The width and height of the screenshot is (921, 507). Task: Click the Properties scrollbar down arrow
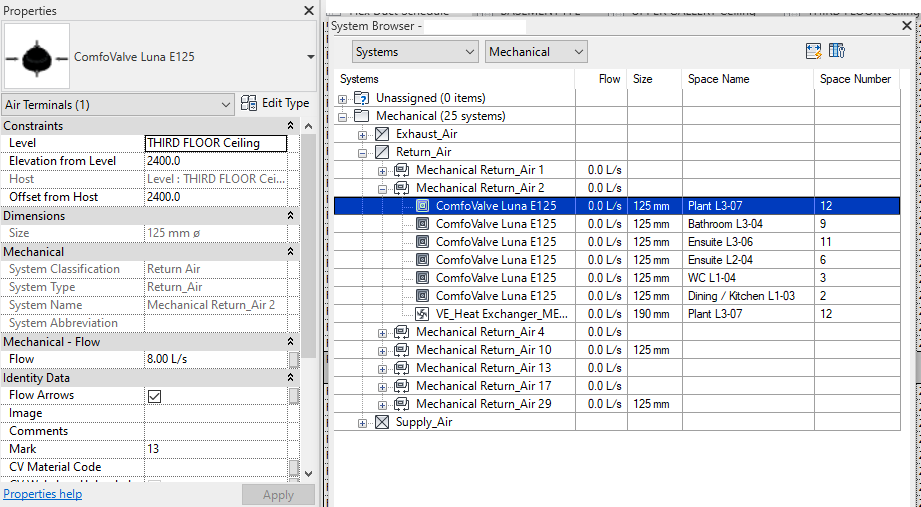coord(309,474)
